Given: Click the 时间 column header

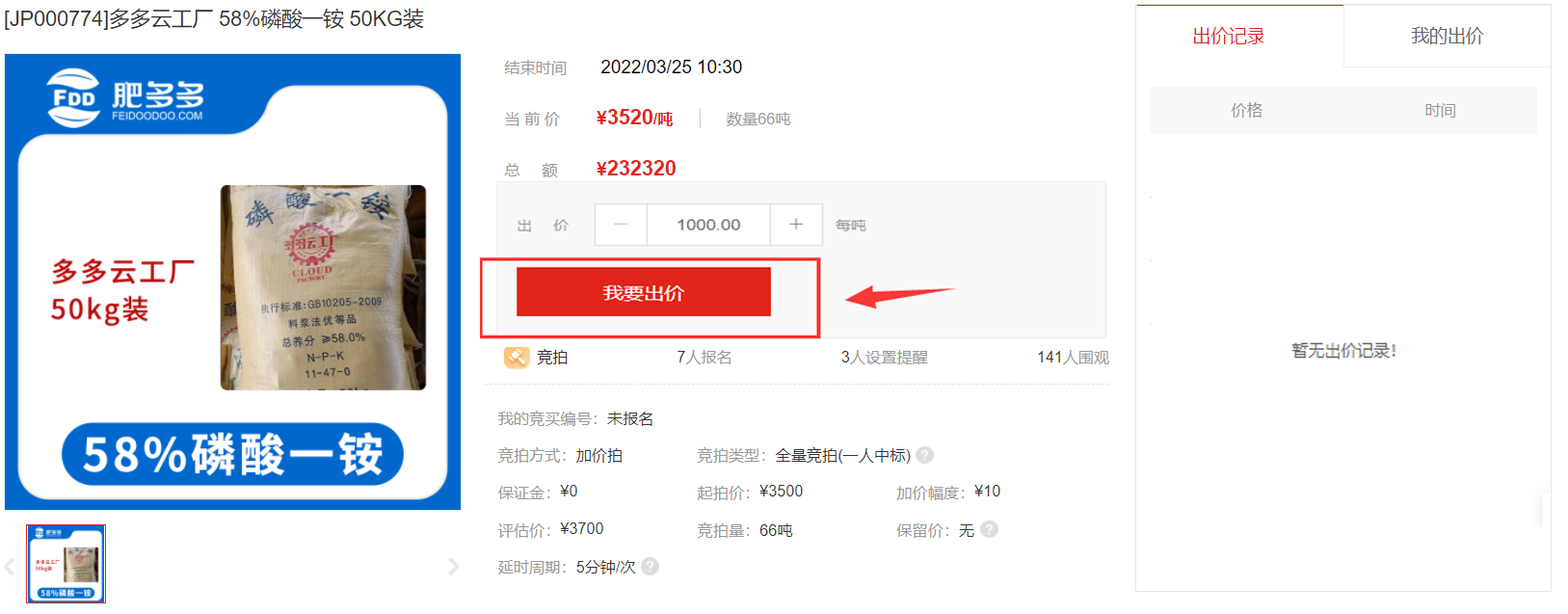Looking at the screenshot, I should tap(1440, 111).
